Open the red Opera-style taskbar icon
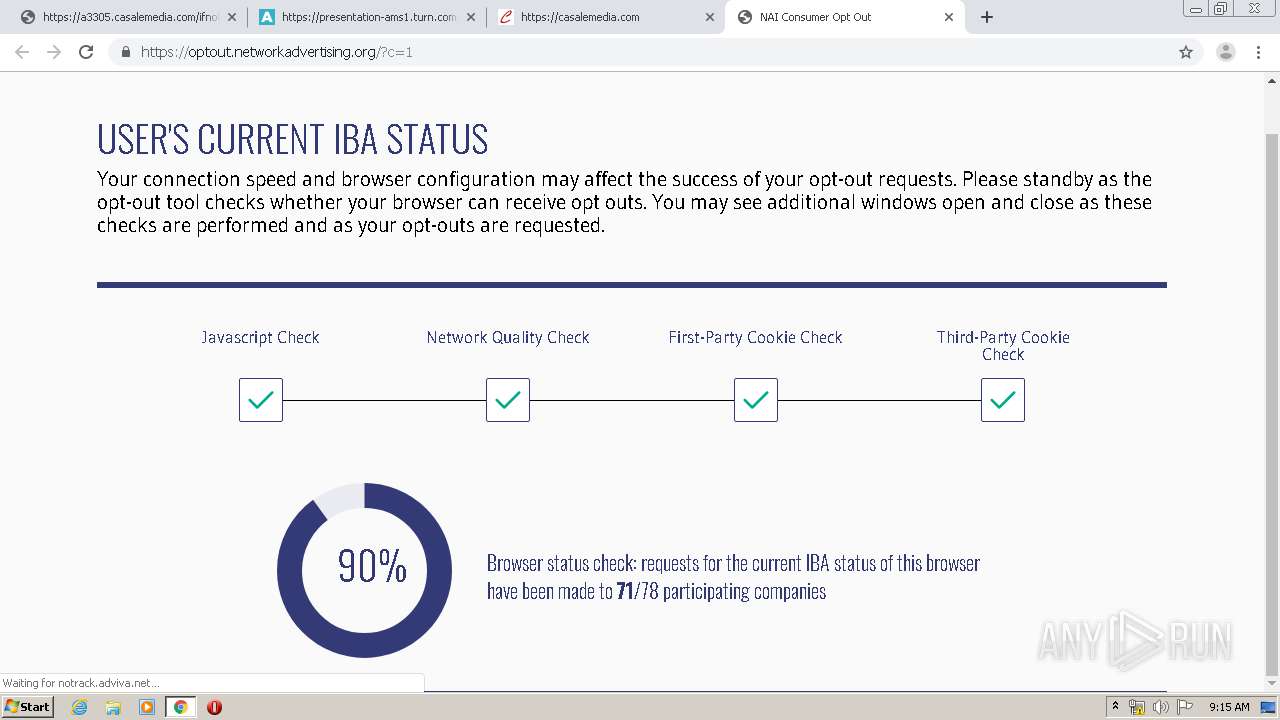The width and height of the screenshot is (1280, 720). 214,707
